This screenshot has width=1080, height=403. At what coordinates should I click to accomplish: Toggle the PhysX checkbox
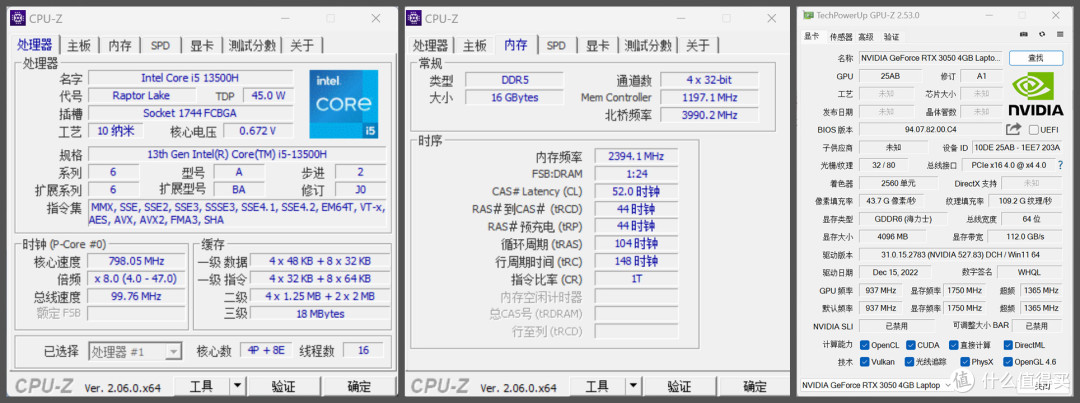pyautogui.click(x=964, y=362)
